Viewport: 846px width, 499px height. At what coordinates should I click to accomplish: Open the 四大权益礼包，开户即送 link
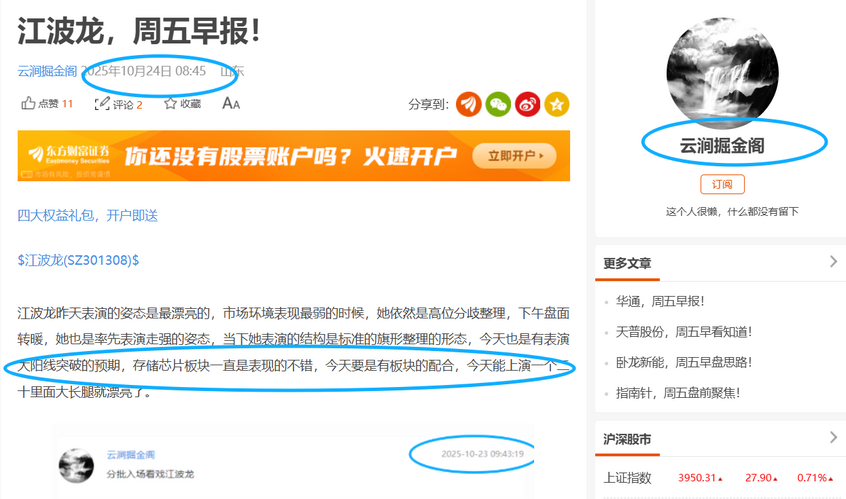pyautogui.click(x=87, y=216)
